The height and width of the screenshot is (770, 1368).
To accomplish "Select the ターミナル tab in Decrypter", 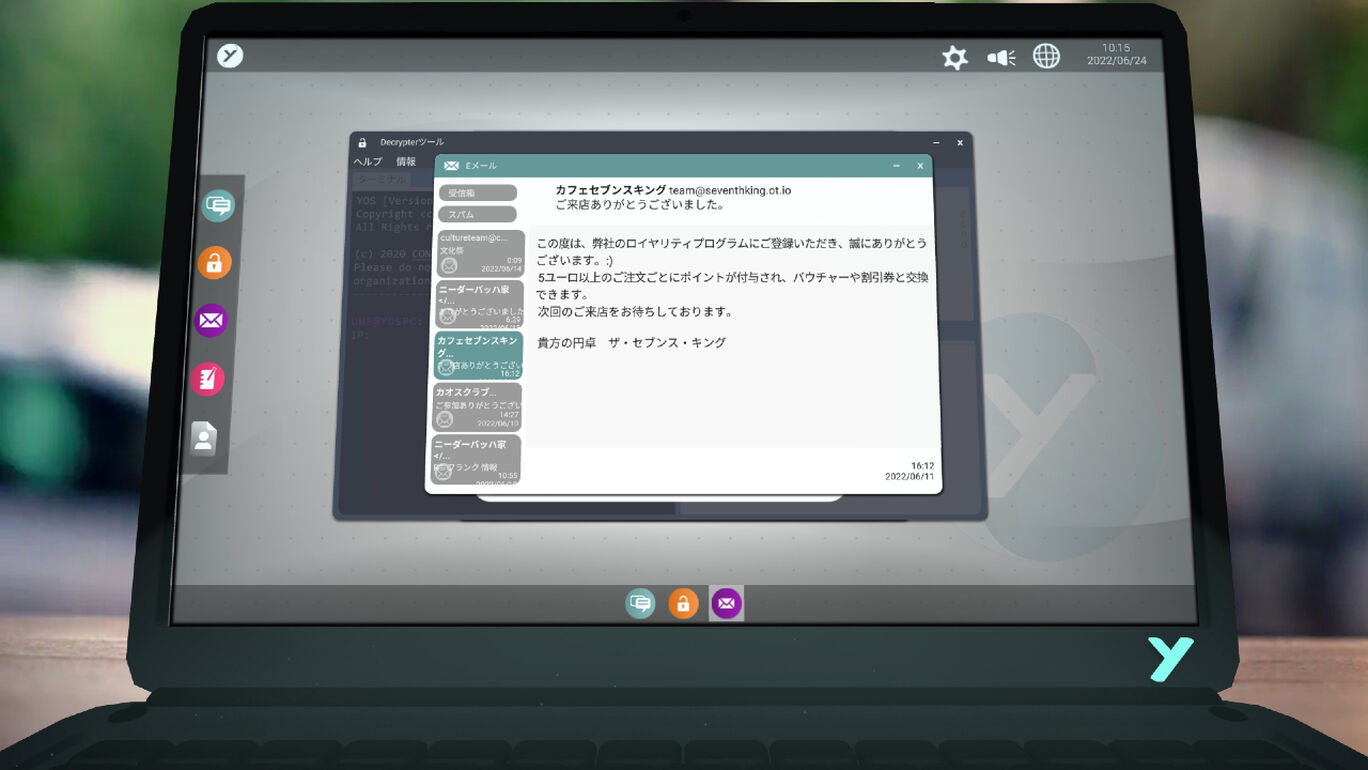I will pos(382,180).
